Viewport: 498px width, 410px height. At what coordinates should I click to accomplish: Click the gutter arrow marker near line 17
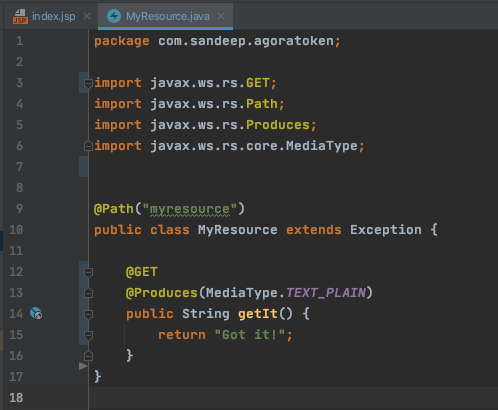coord(83,366)
